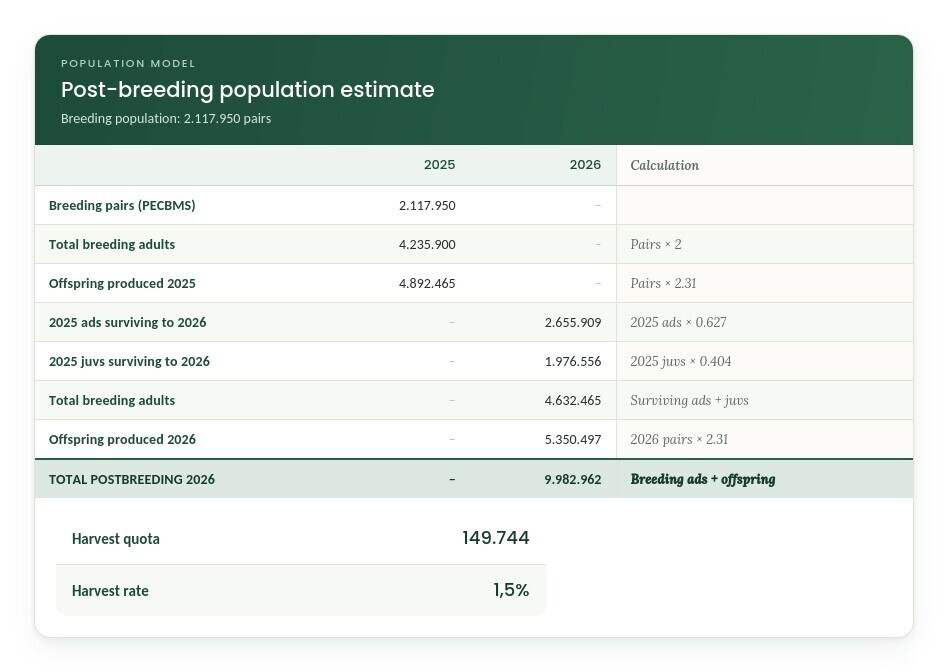This screenshot has height=672, width=950.
Task: Click the 2026 column header
Action: coord(585,165)
